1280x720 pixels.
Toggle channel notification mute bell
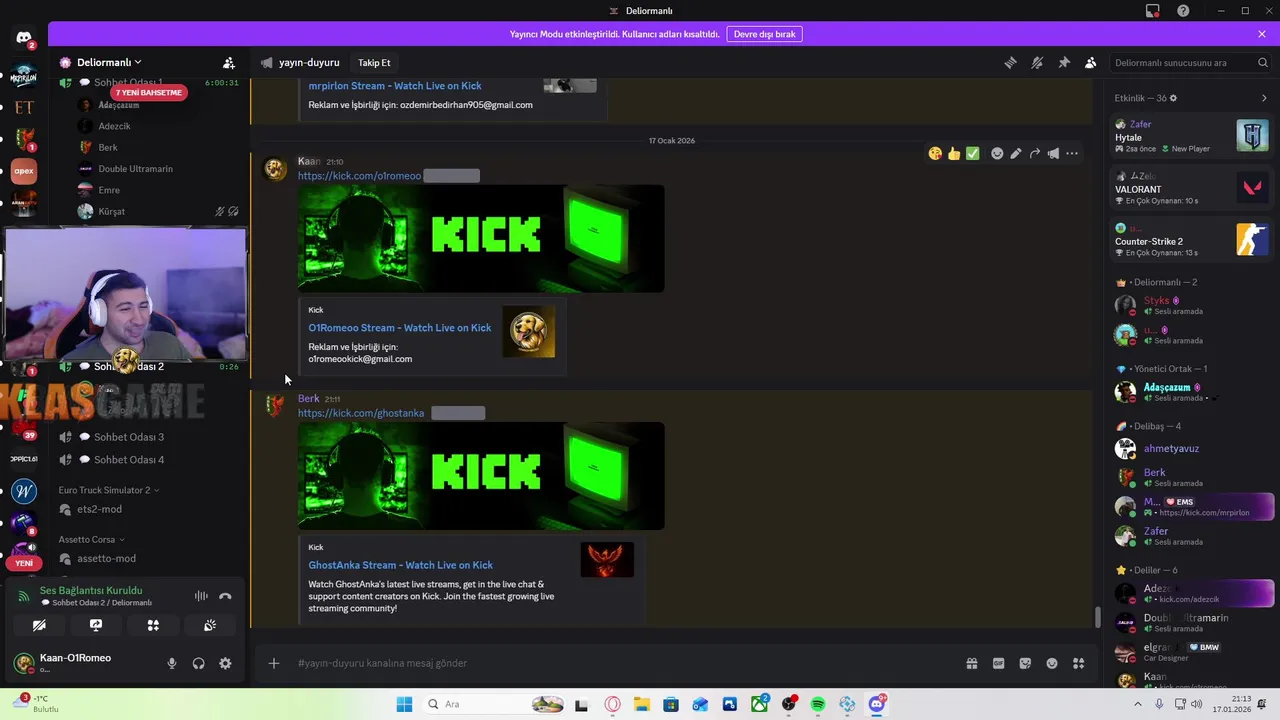(x=1037, y=62)
